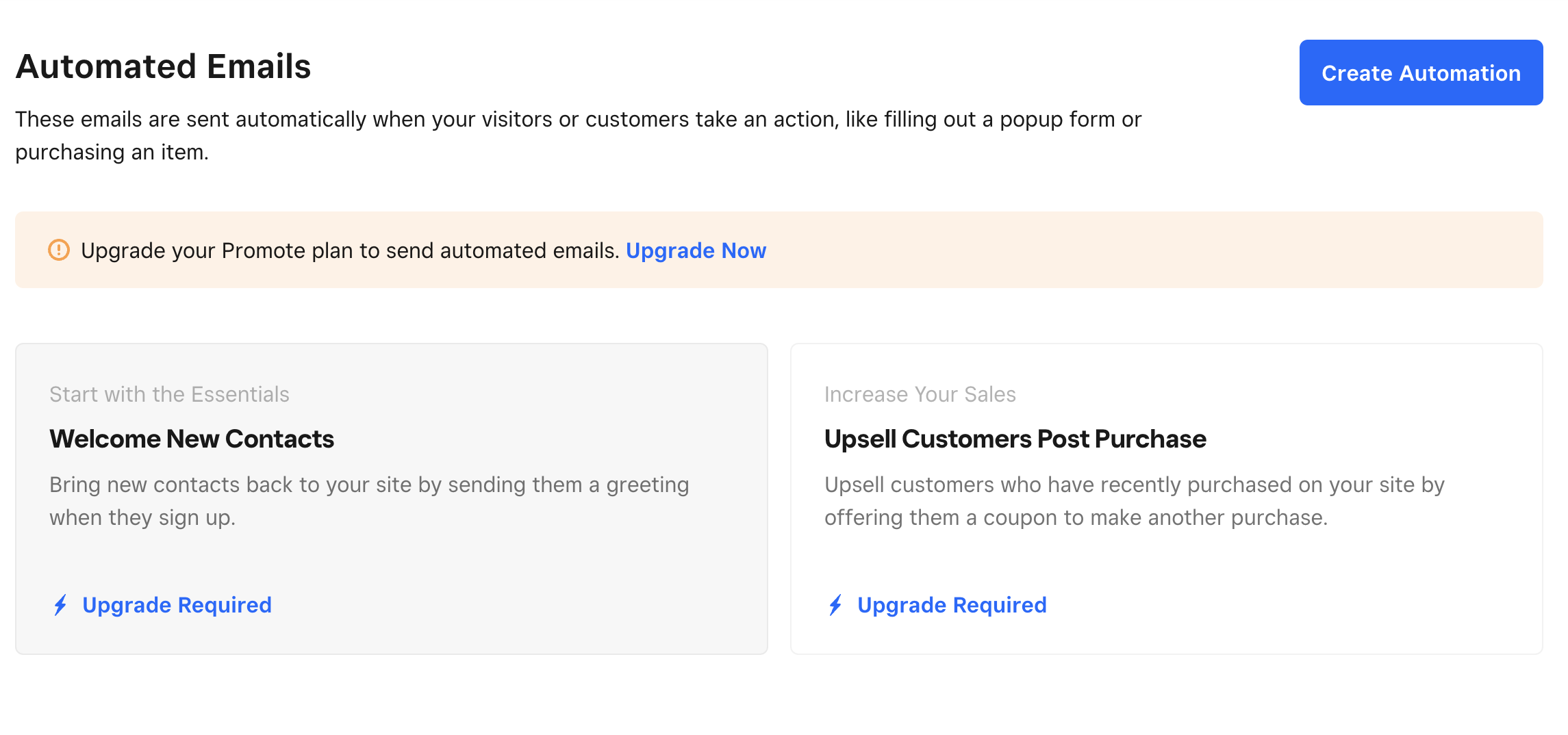Click the description offering a coupon for another purchase

pos(1135,501)
